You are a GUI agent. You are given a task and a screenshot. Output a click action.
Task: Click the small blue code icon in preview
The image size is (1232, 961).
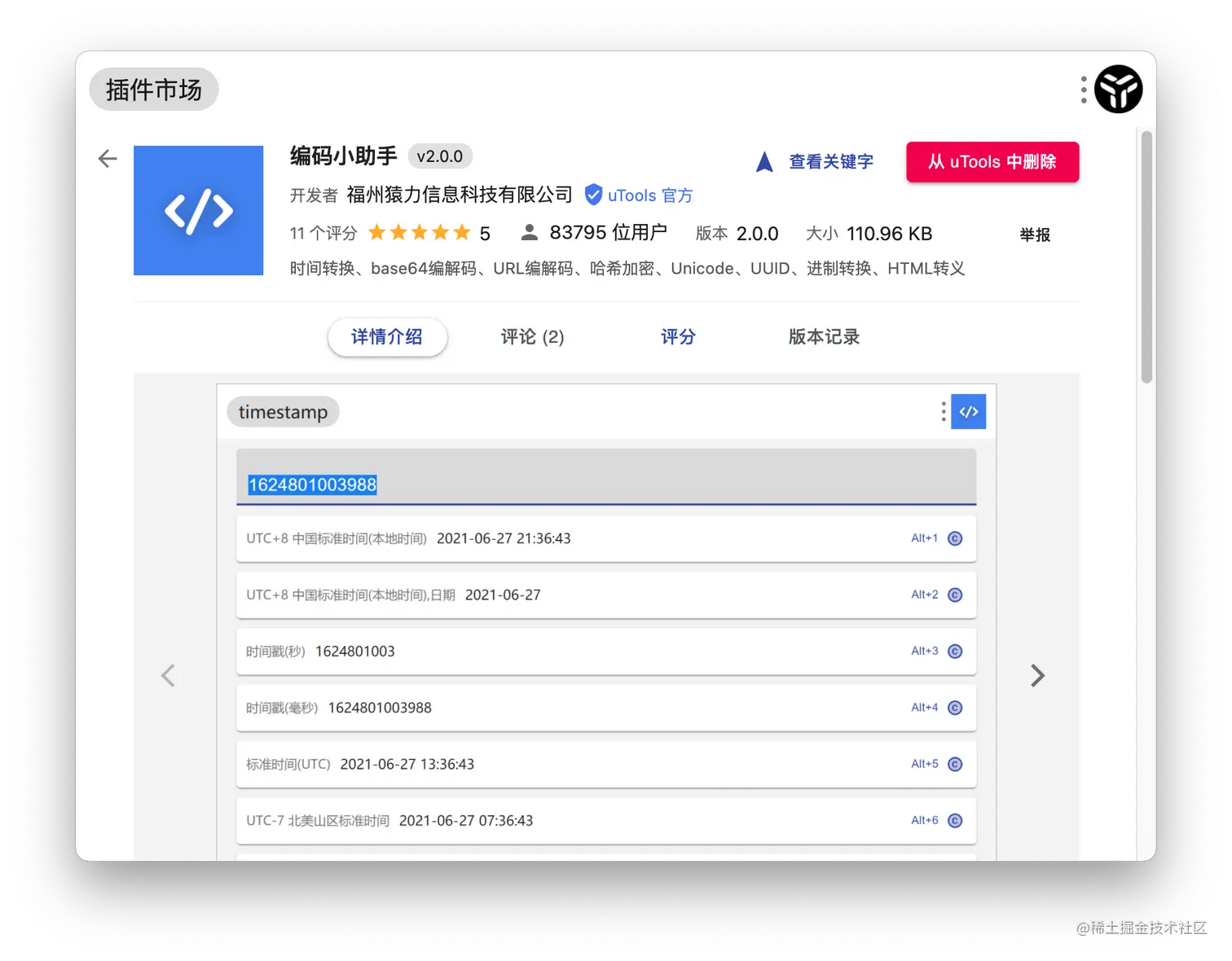[x=969, y=411]
